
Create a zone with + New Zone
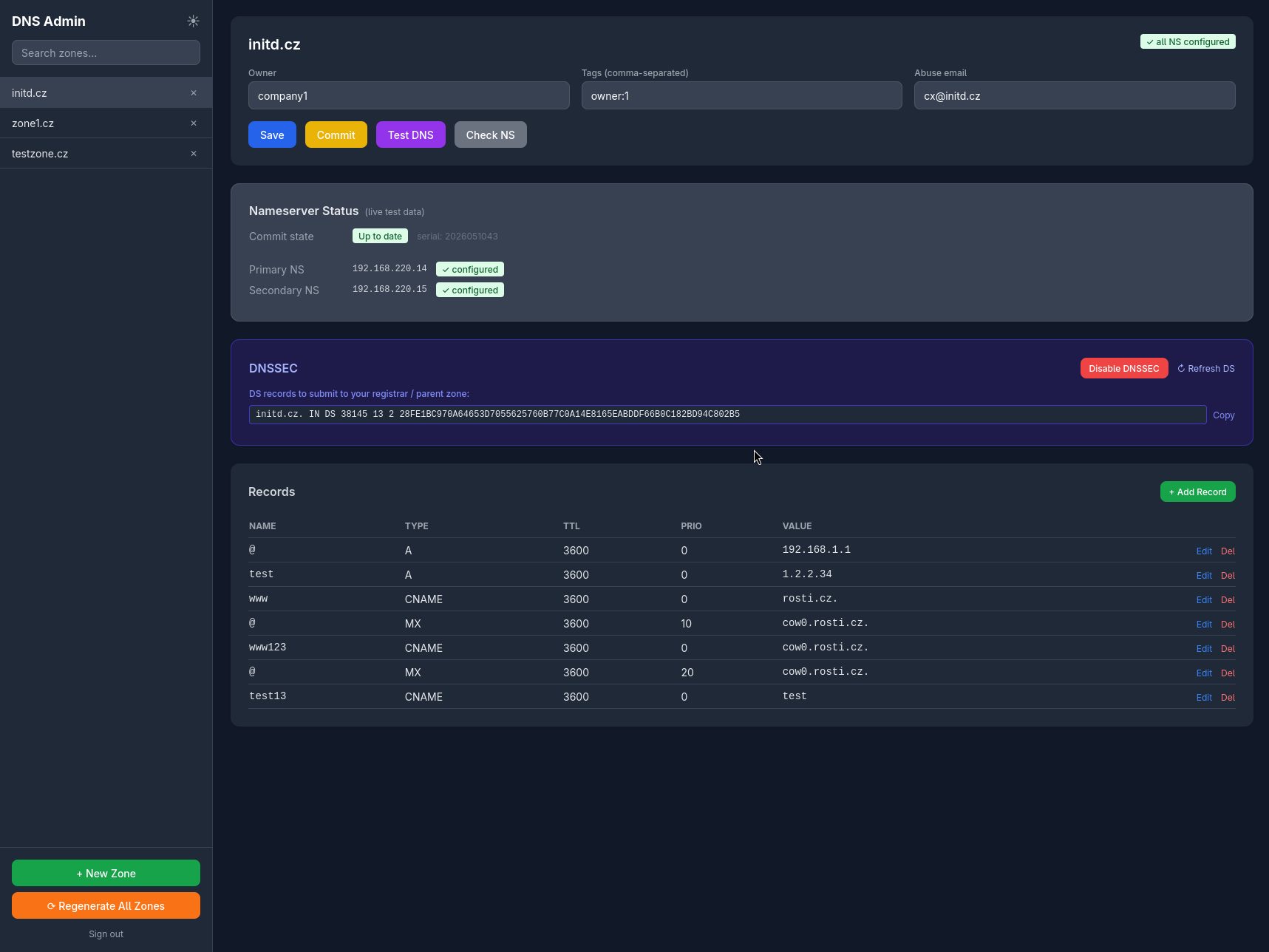pyautogui.click(x=106, y=873)
